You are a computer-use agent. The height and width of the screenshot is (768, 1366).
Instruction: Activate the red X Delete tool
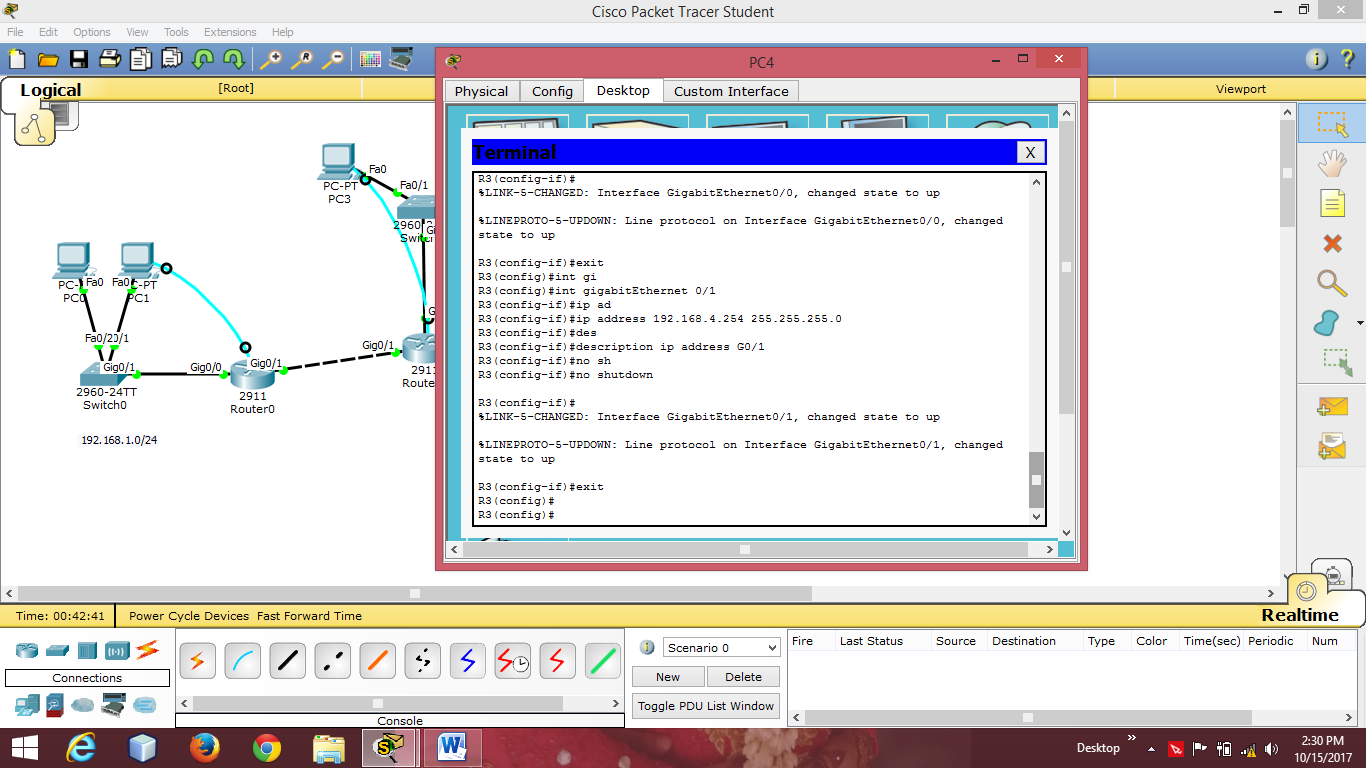pos(1332,243)
